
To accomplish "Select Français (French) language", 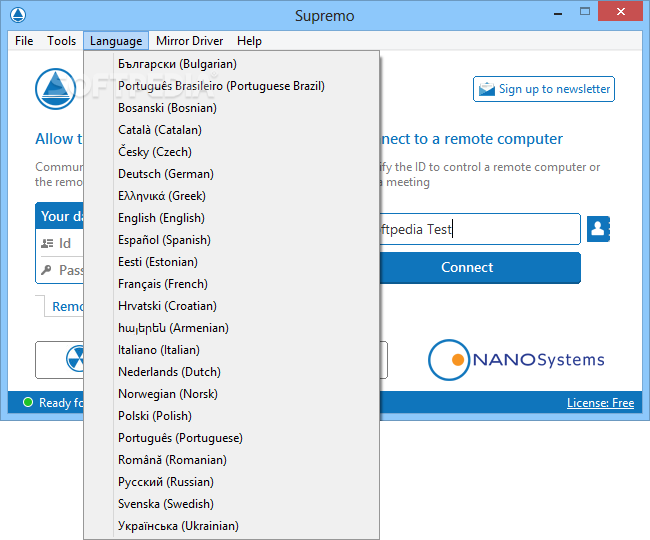I will pos(231,283).
